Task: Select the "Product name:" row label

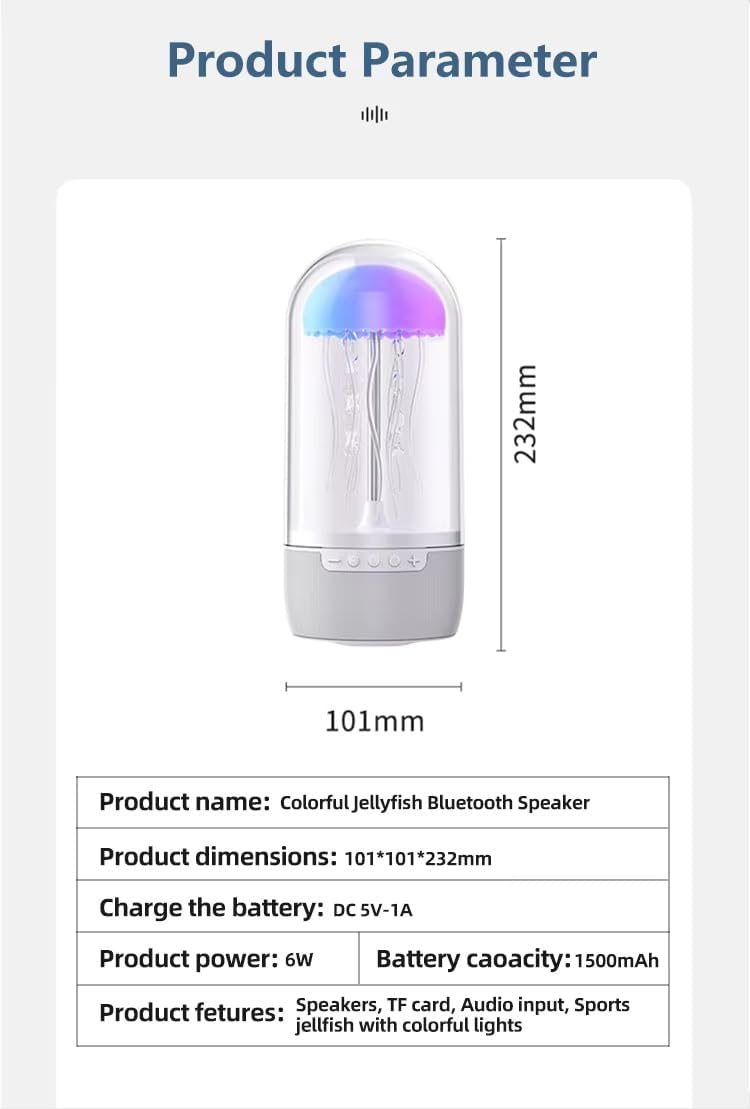Action: [x=185, y=802]
